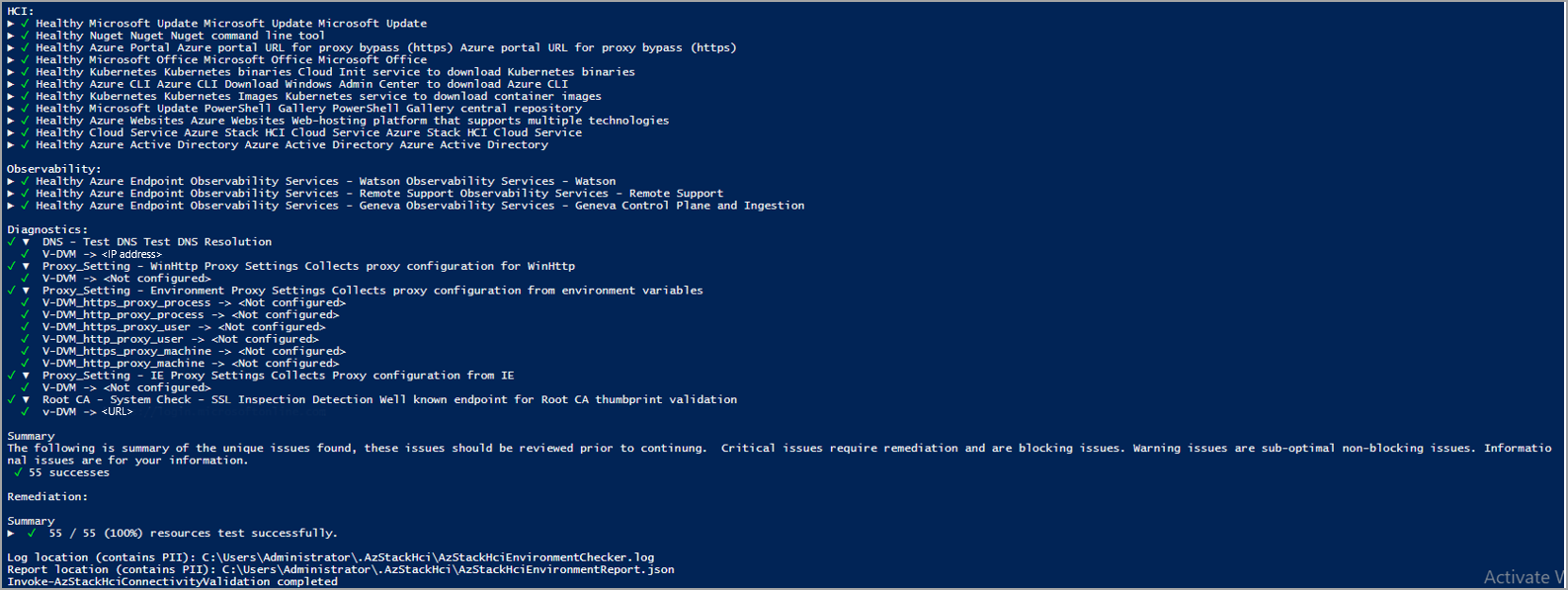Click the Invoke-AzStackHciConnectivityValidation completed line

(172, 582)
